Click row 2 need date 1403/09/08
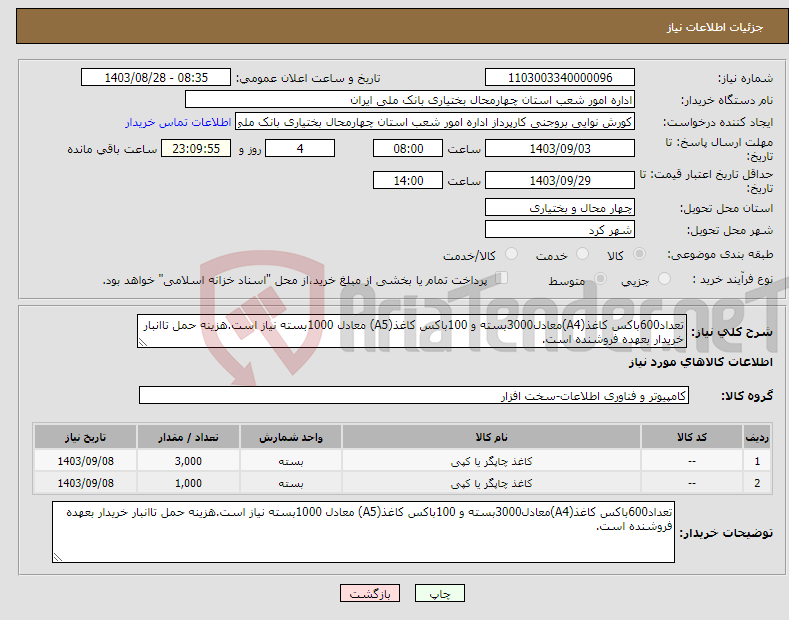The height and width of the screenshot is (620, 789). 86,483
